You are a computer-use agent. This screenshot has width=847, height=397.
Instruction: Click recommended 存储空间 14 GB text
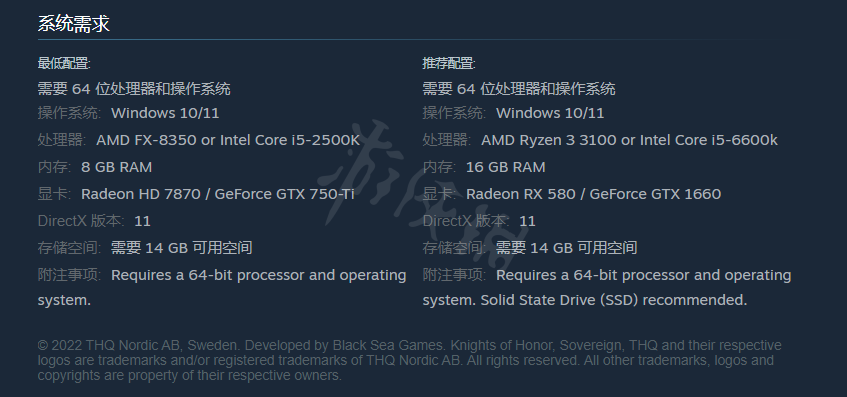(x=567, y=248)
